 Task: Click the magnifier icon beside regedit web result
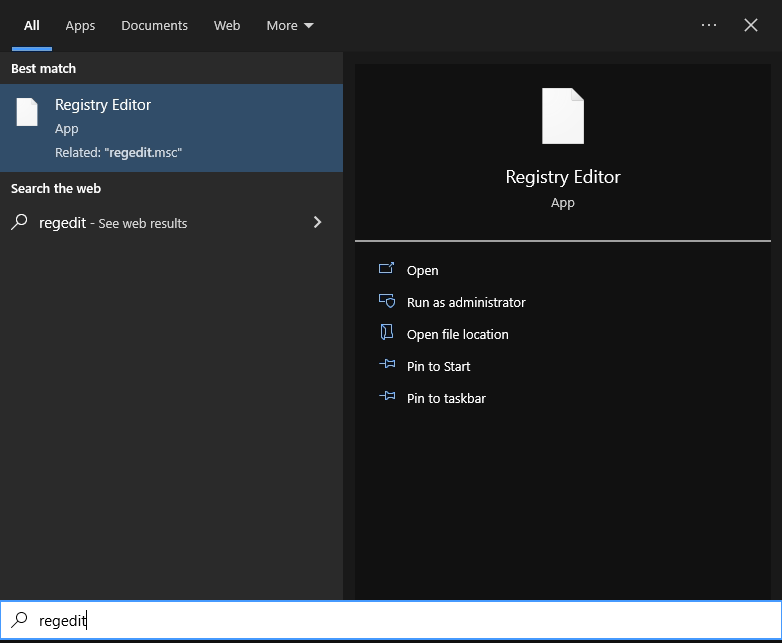tap(19, 223)
